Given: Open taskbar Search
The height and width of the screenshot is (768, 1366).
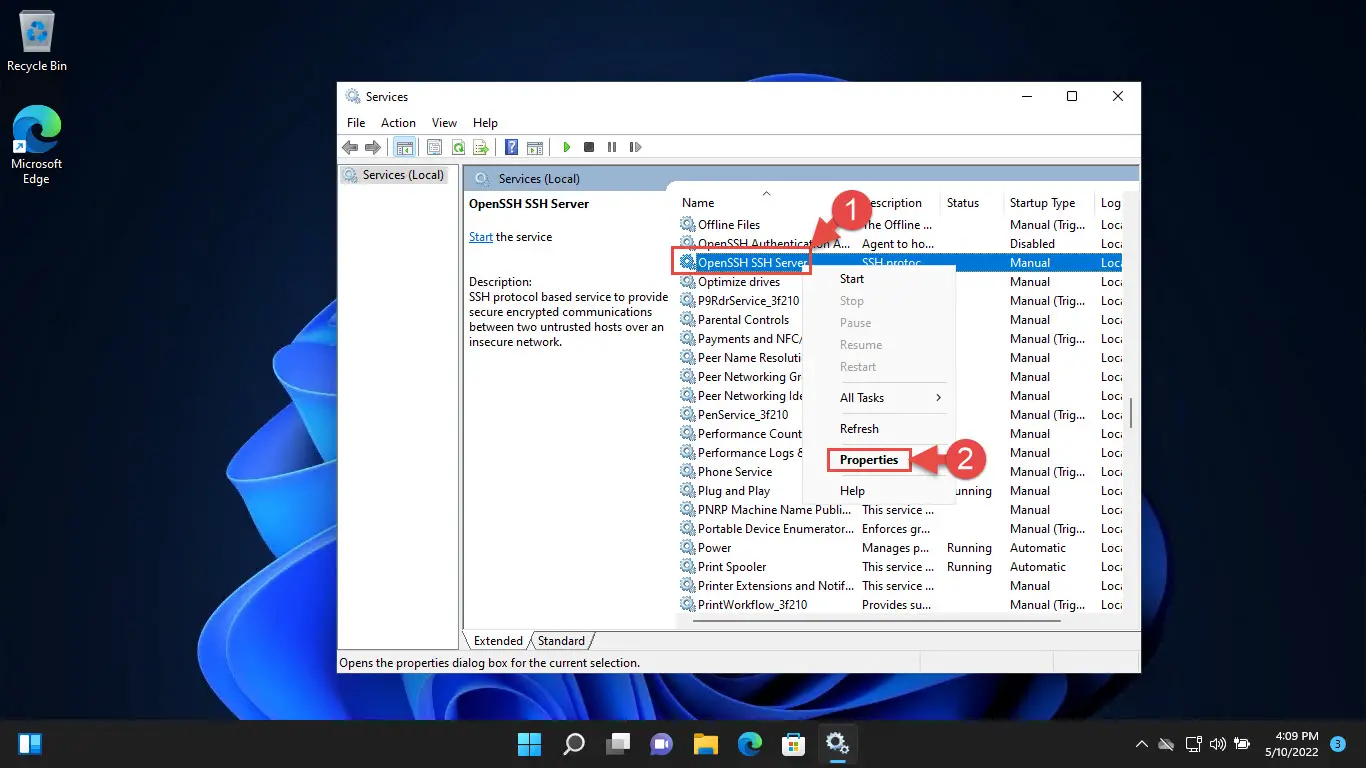Looking at the screenshot, I should click(574, 744).
